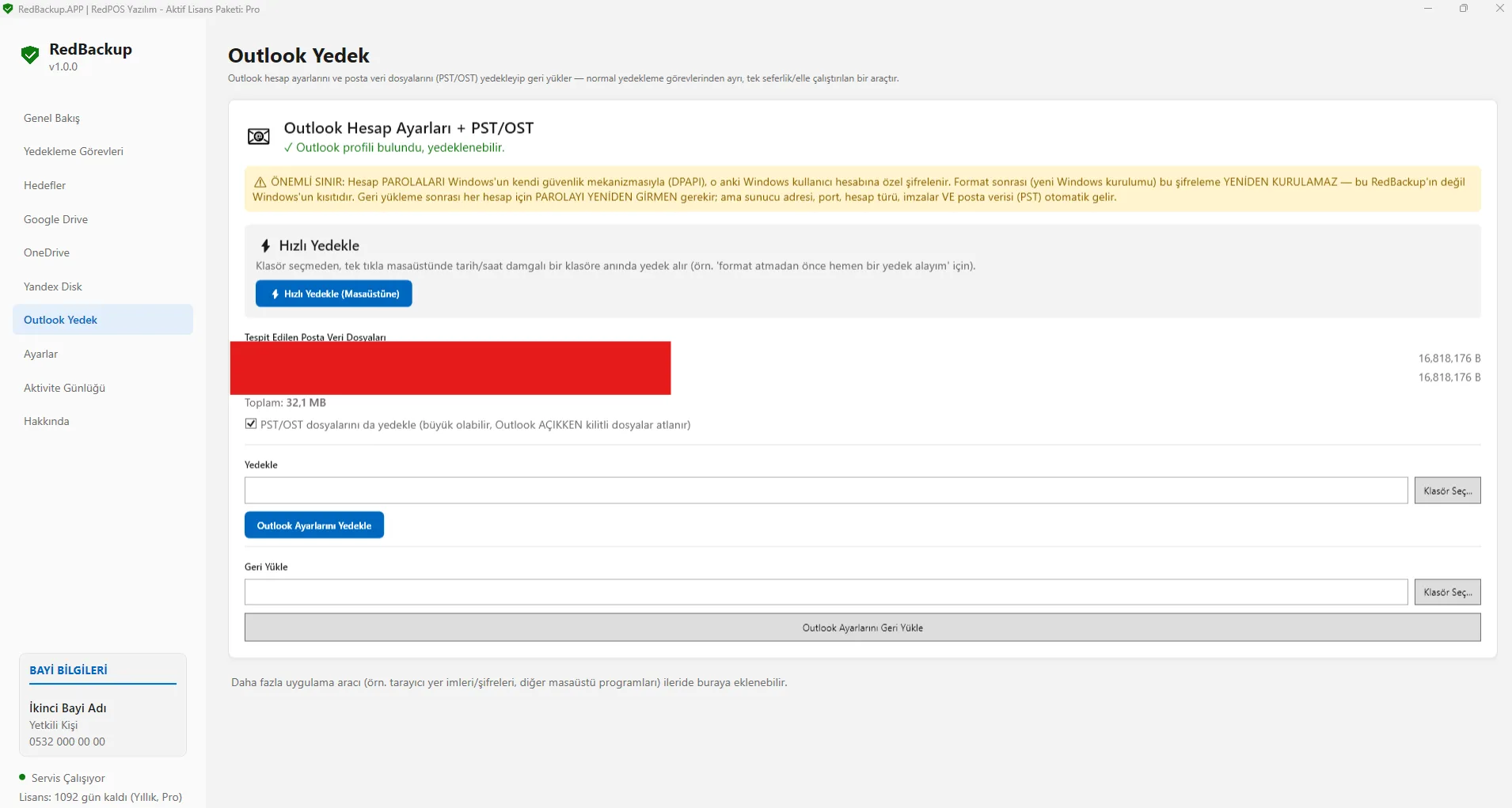Image resolution: width=1512 pixels, height=808 pixels.
Task: Click the first 16,818,176 B file size
Action: coord(1449,358)
